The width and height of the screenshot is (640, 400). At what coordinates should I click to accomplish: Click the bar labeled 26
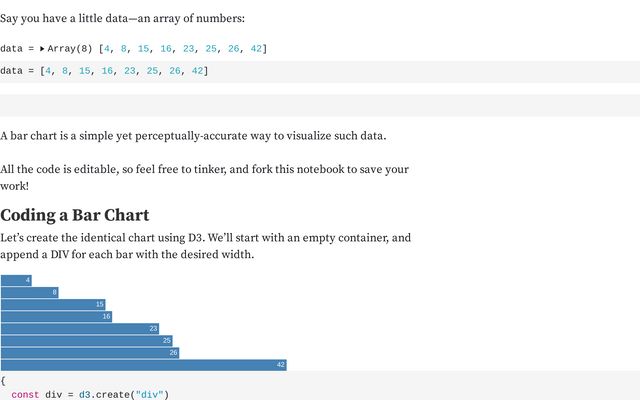tap(90, 352)
